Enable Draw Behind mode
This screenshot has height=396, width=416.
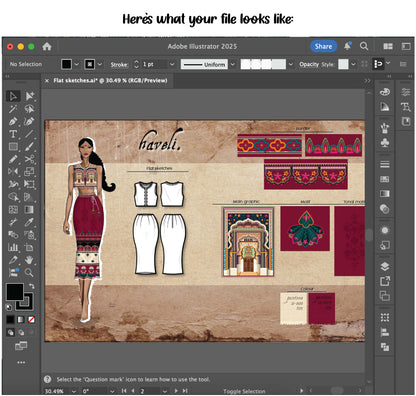tap(21, 332)
